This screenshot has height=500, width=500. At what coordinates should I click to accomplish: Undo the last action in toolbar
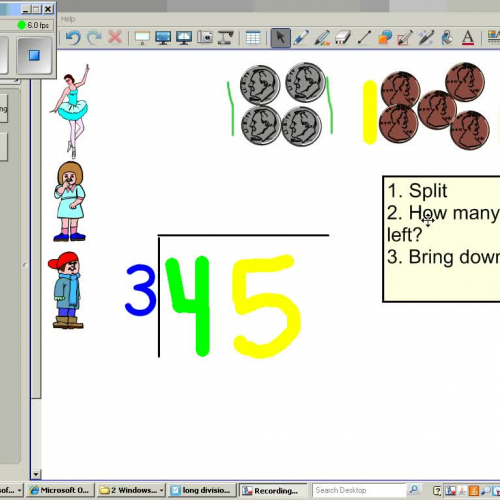[x=73, y=37]
